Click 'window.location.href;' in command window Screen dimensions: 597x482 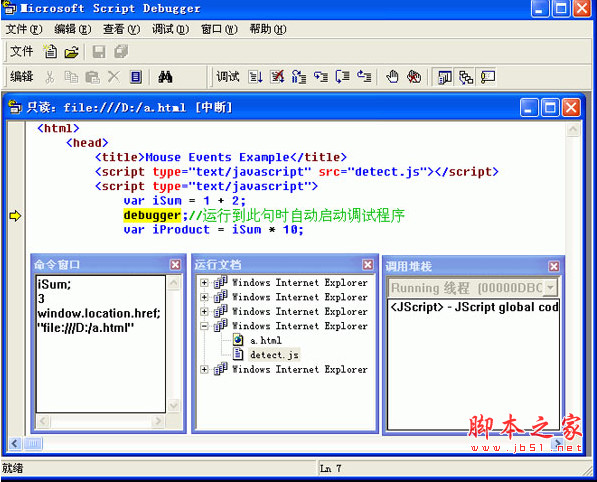[99, 313]
